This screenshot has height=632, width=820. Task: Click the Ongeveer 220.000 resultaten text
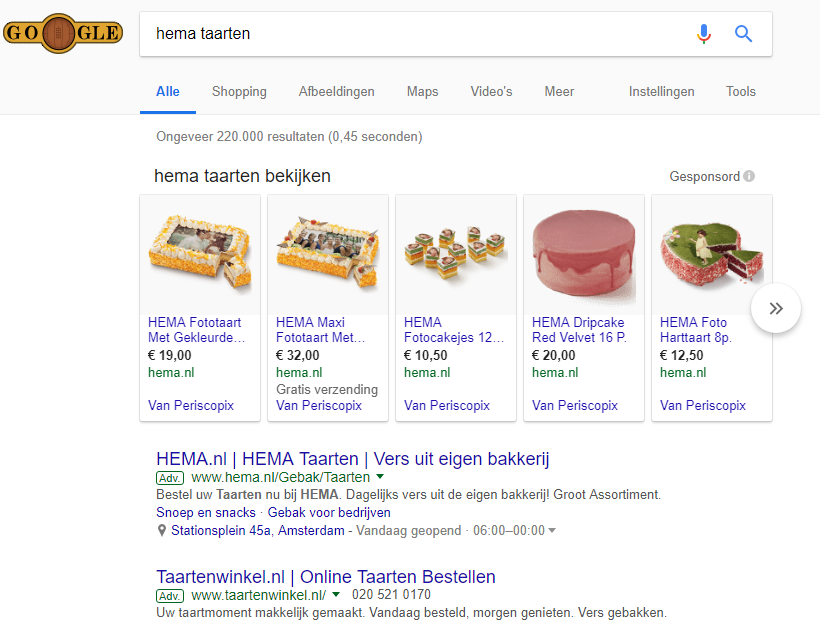(x=289, y=136)
